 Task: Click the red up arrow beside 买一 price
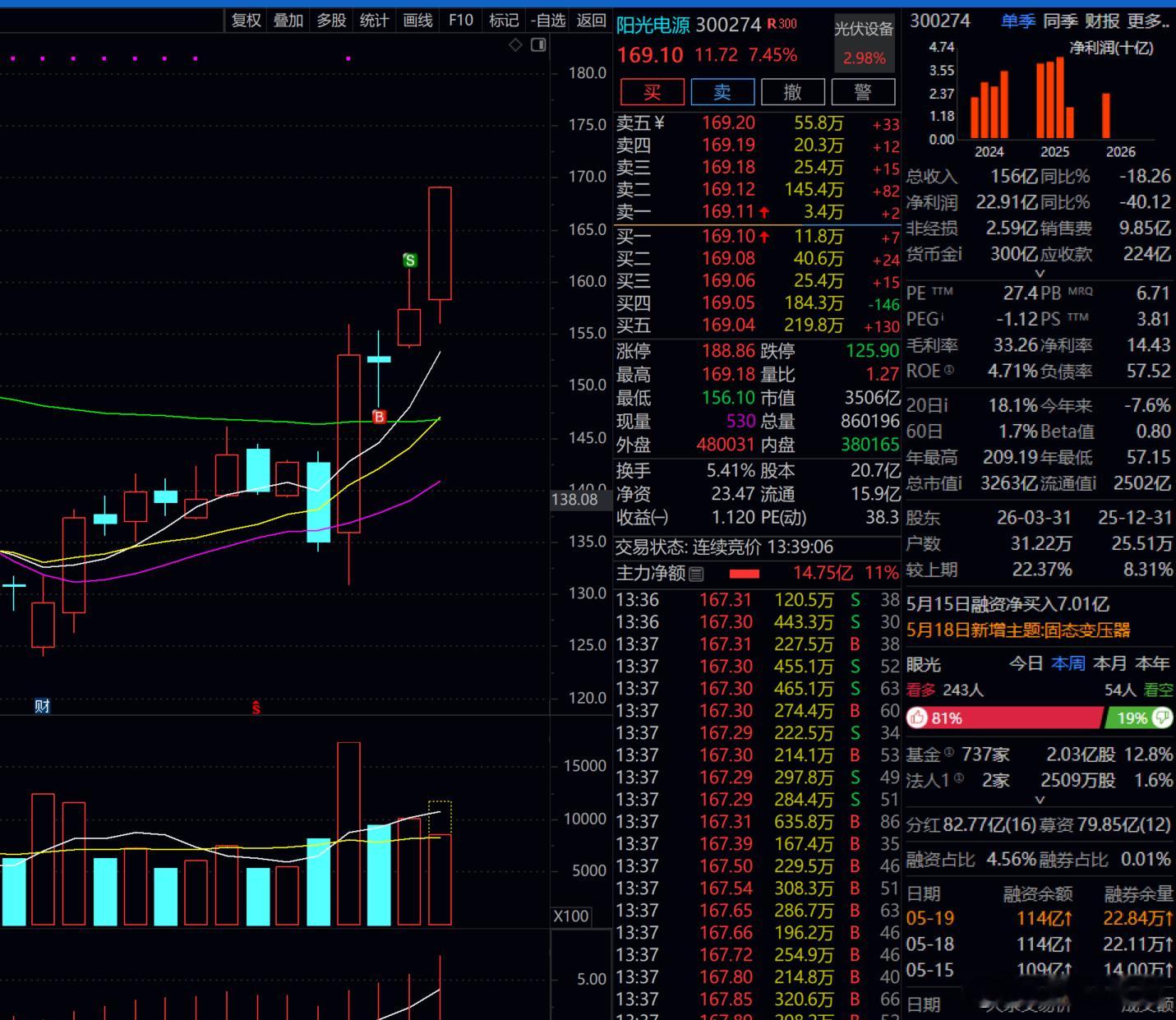[764, 238]
